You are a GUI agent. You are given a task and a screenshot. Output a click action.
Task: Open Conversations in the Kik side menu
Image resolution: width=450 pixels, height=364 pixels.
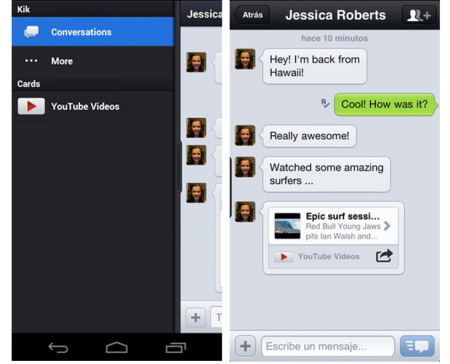93,32
